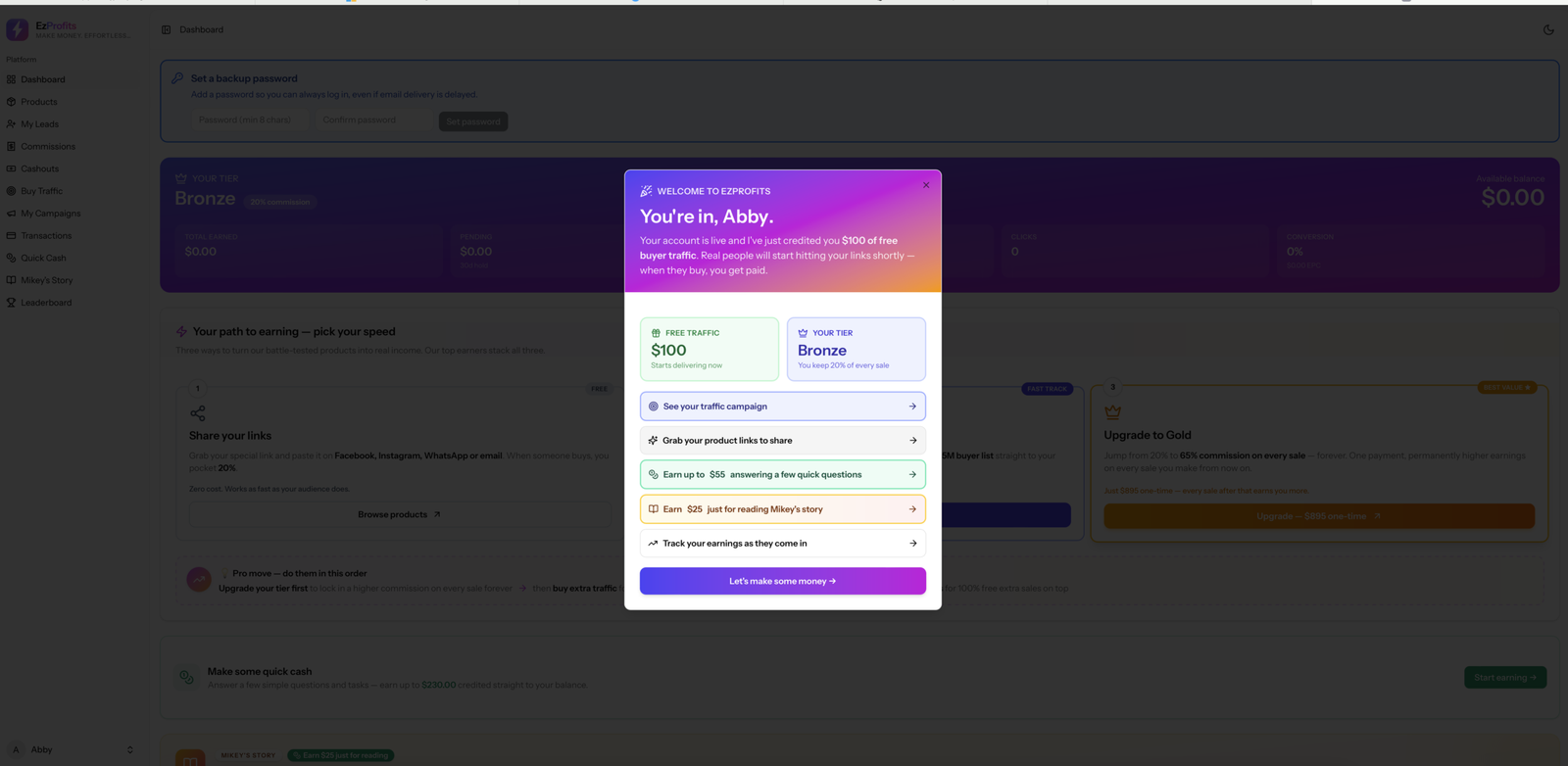Click the Cashouts card icon in sidebar
Screen dimensions: 1568x766
11,168
